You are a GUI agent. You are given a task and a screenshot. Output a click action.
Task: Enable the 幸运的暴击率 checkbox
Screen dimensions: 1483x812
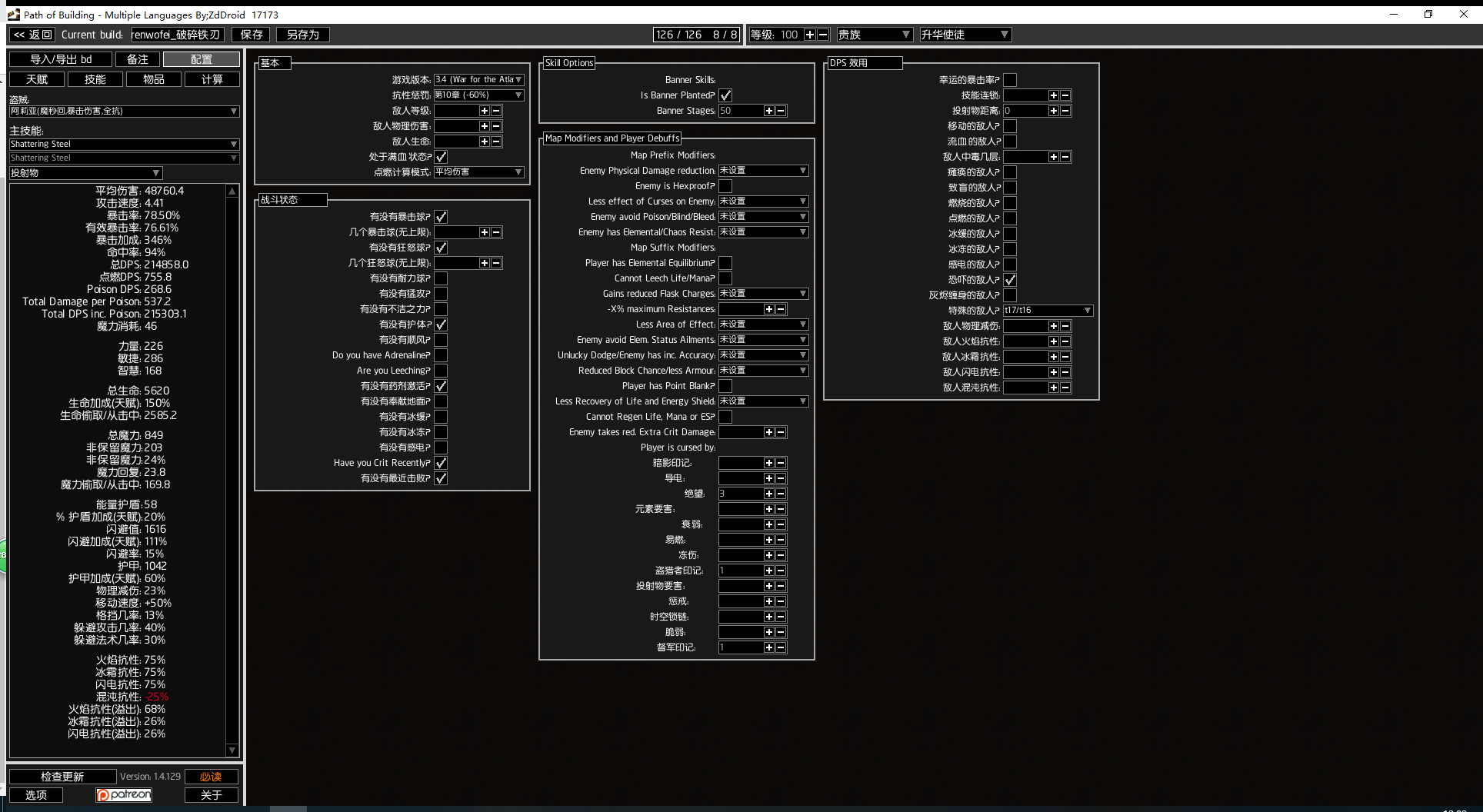coord(1010,80)
